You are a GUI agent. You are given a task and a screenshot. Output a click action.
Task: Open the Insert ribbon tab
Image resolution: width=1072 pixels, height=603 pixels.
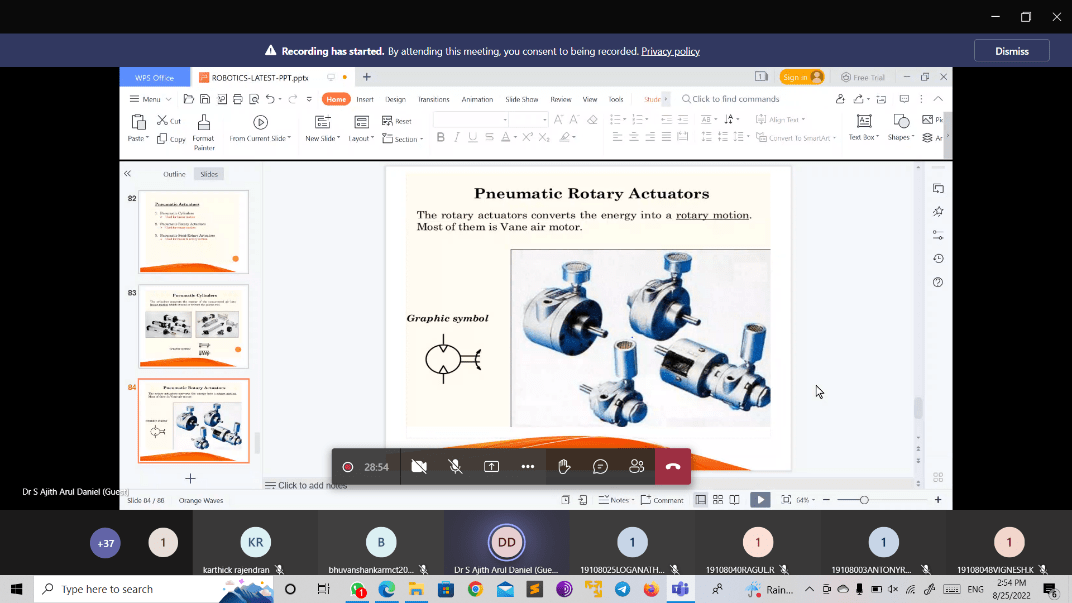coord(365,99)
